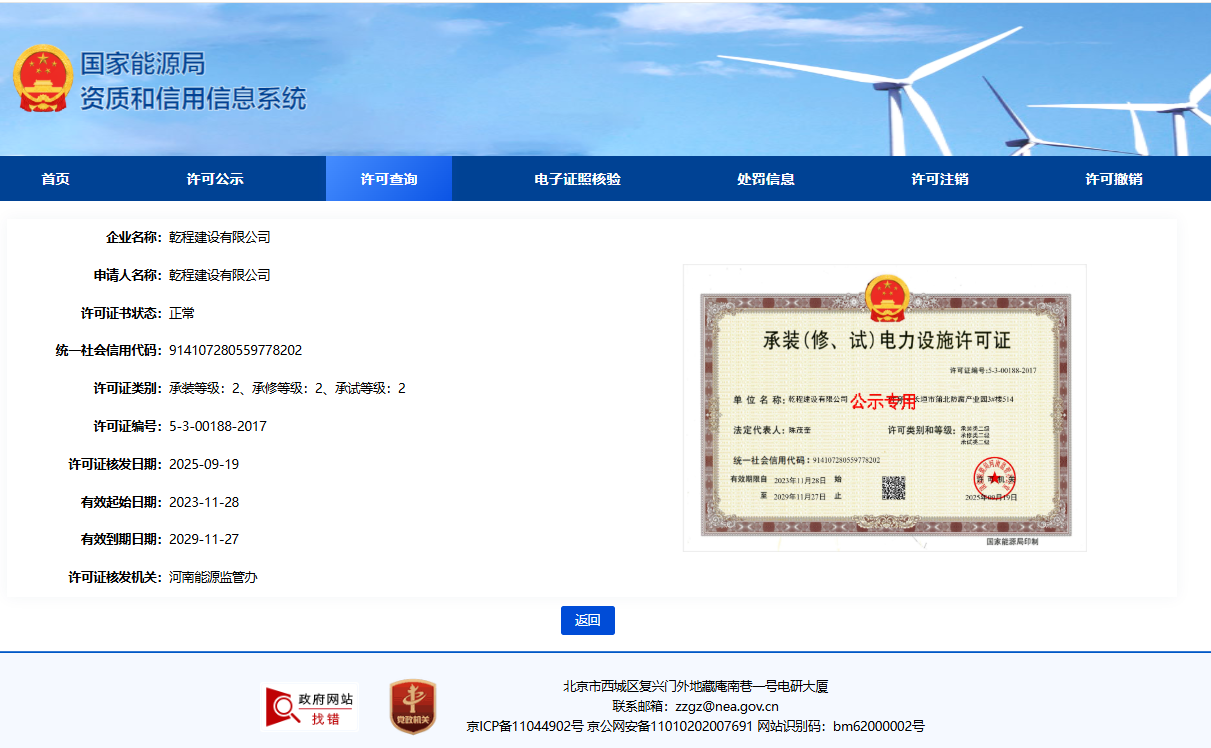
Task: Click the 党政机关 red emblem badge
Action: [x=413, y=707]
